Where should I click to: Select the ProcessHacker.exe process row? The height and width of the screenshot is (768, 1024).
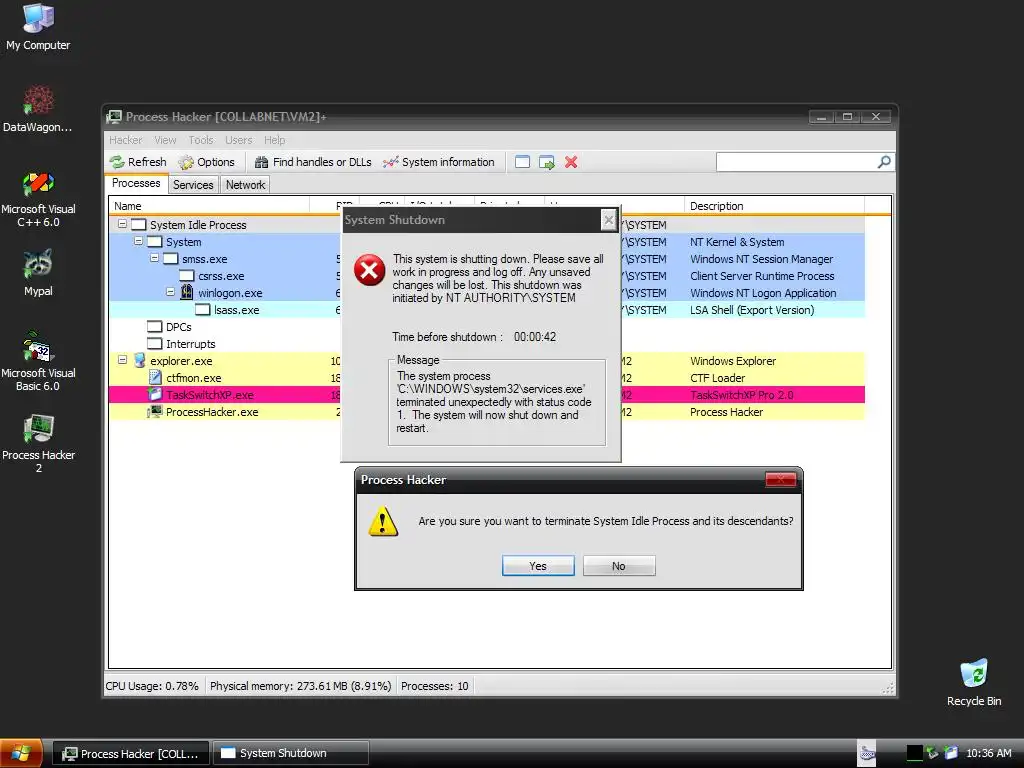point(487,412)
